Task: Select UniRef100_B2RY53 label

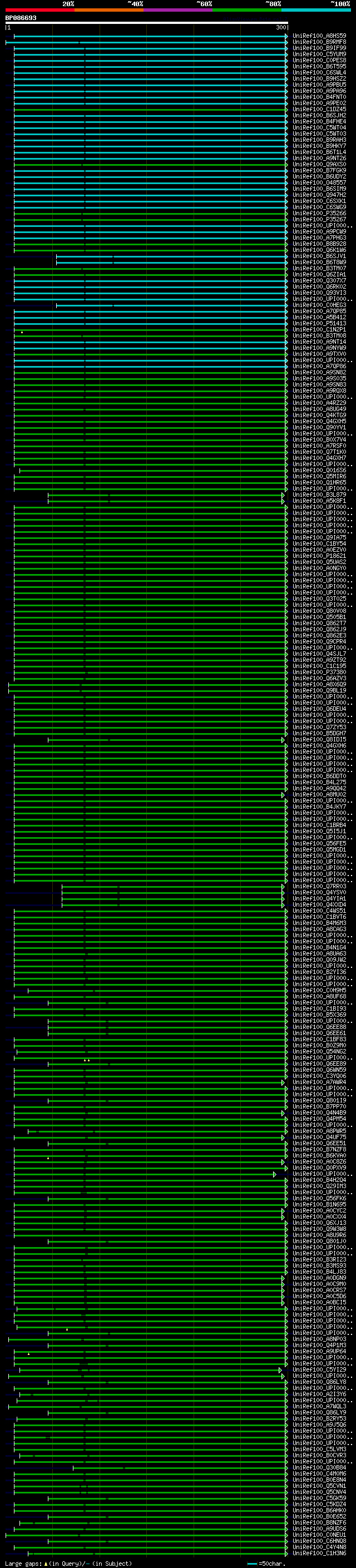Action: click(319, 1418)
